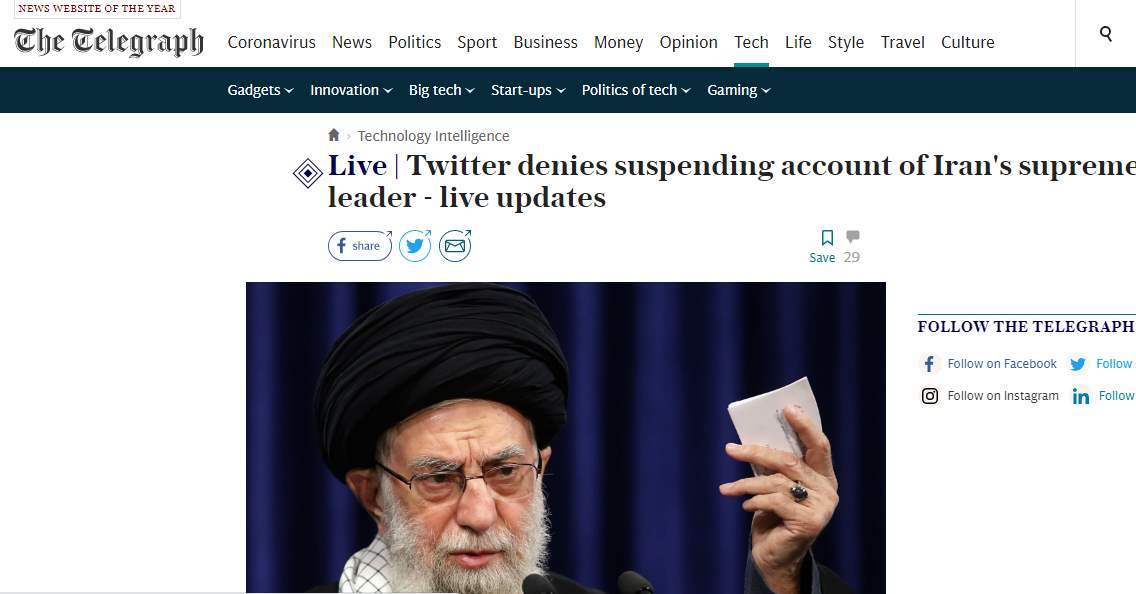The height and width of the screenshot is (594, 1136).
Task: Click Follow on Instagram icon
Action: click(x=930, y=396)
